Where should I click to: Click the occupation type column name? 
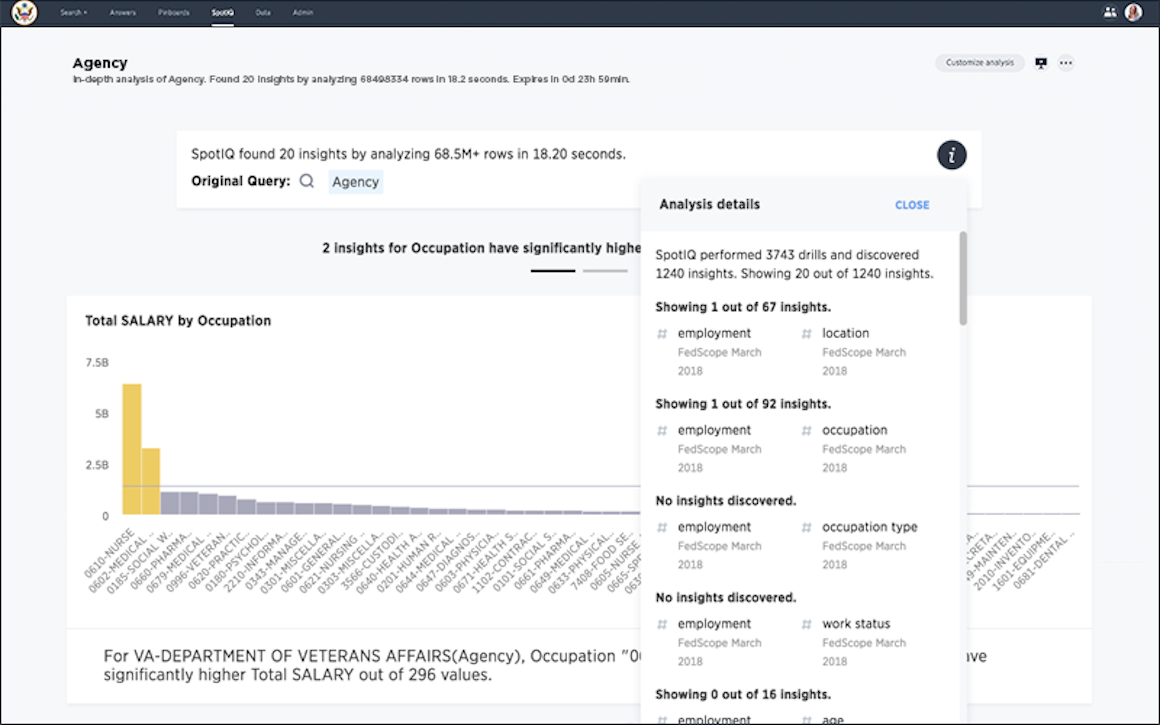coord(870,527)
